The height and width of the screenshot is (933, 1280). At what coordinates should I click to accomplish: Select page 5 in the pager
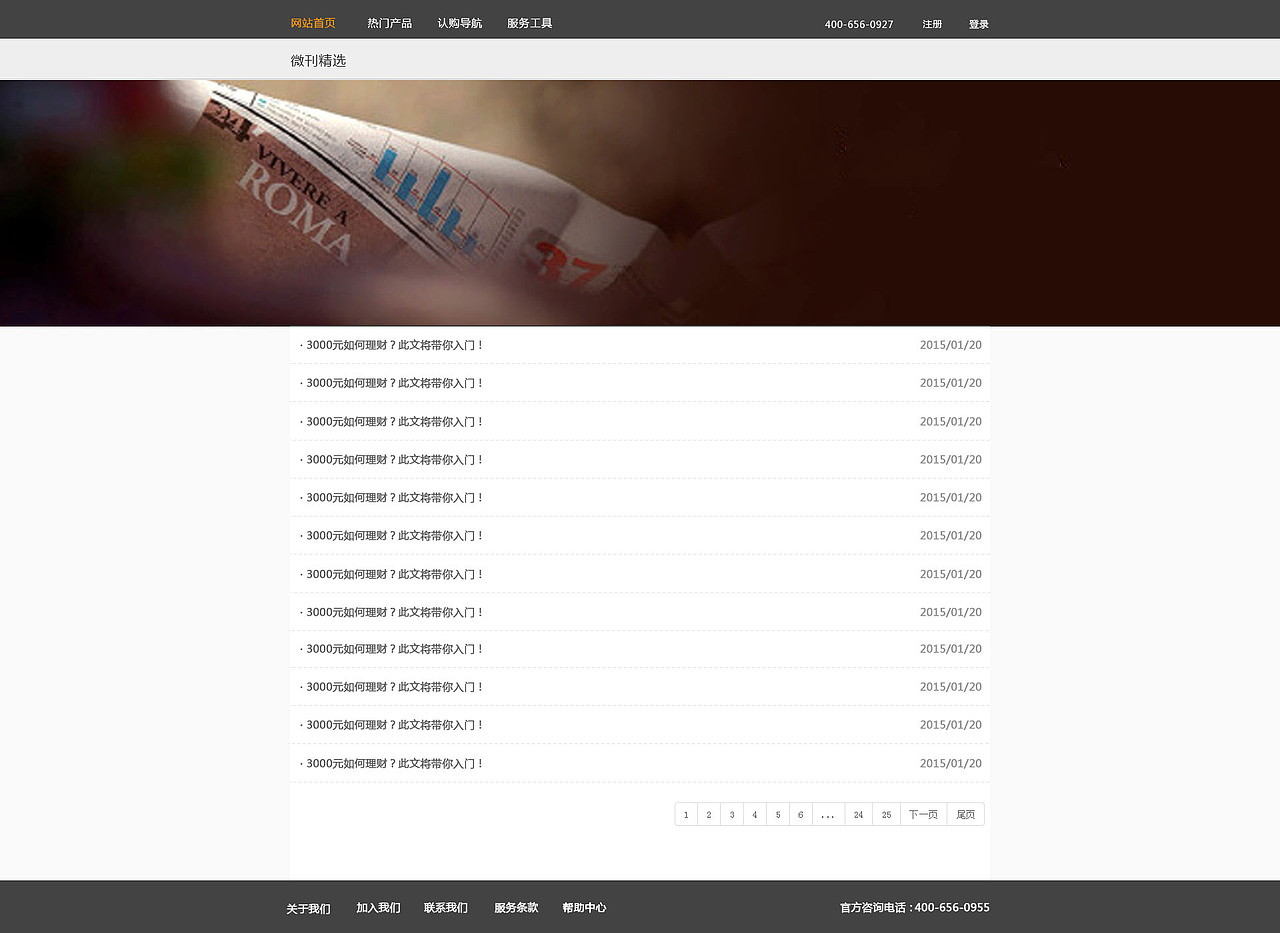point(778,814)
